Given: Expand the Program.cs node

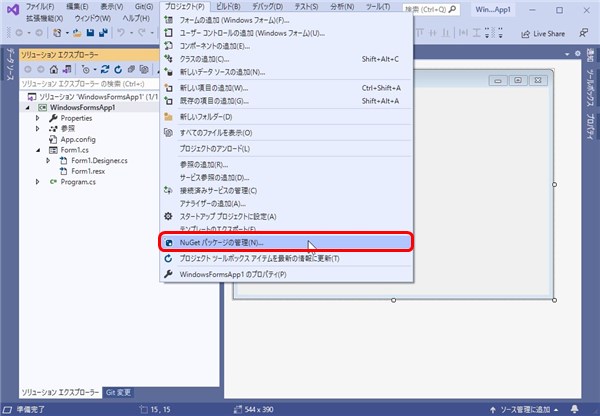Looking at the screenshot, I should tap(38, 182).
